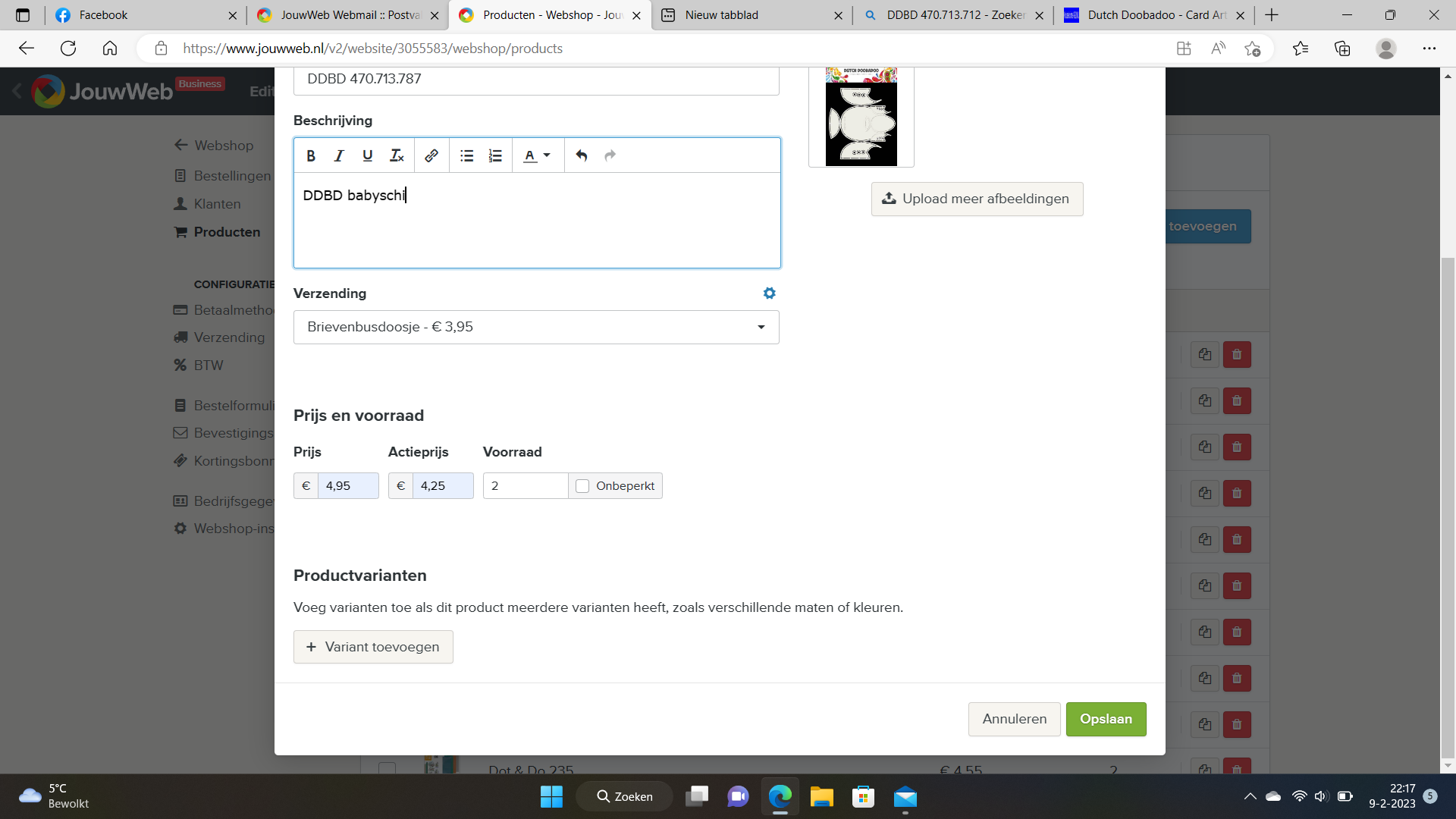Insert a hyperlink using link icon
Screen dimensions: 1456x819
pyautogui.click(x=431, y=155)
